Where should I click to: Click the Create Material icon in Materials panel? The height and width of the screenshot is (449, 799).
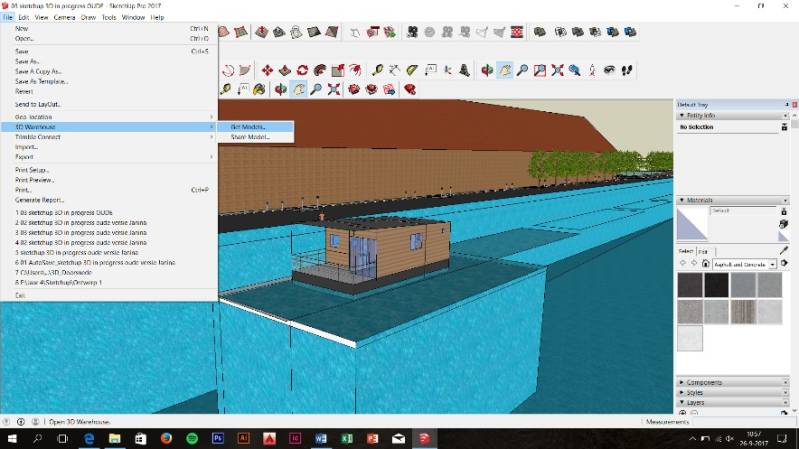click(784, 224)
